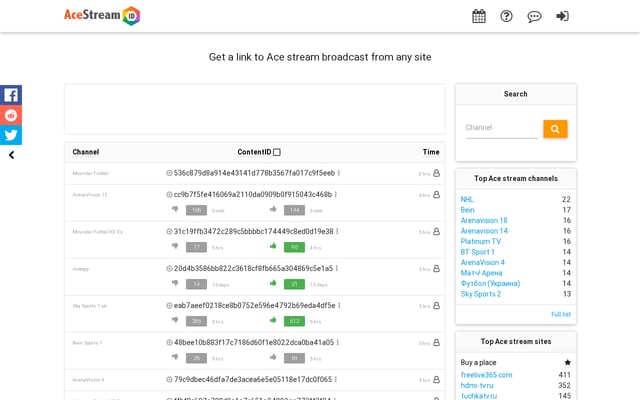640x400 pixels.
Task: Click user icon in cc9b7f5fe416069 row
Action: (436, 195)
